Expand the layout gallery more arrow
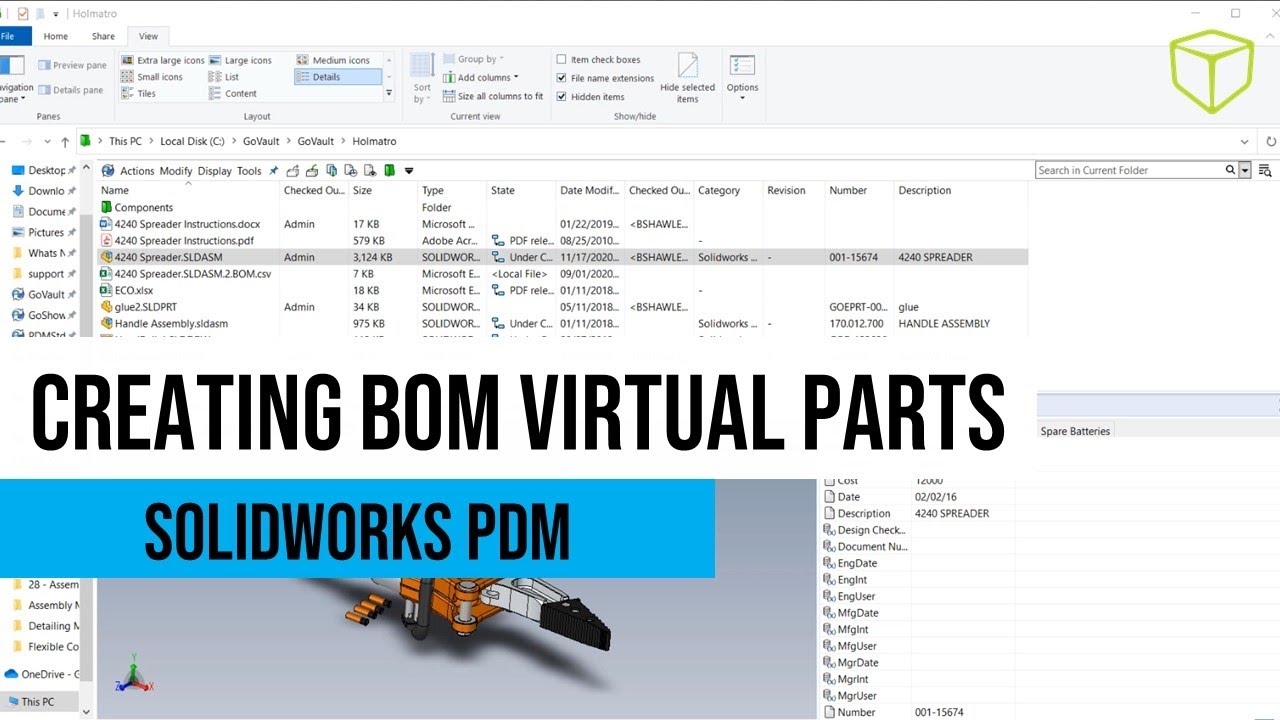This screenshot has width=1280, height=720. [389, 94]
